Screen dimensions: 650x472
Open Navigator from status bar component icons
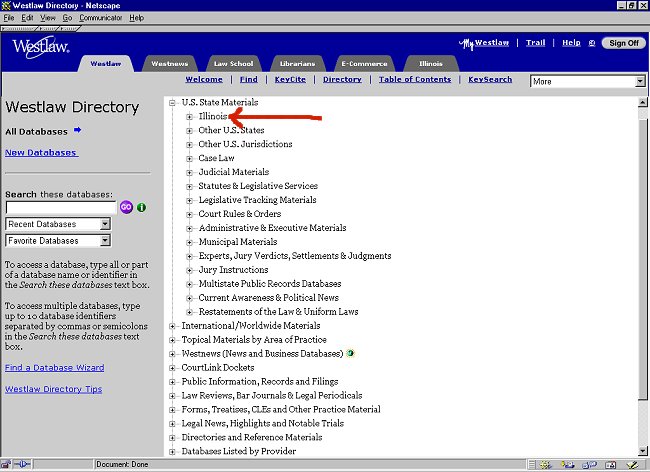[546, 465]
